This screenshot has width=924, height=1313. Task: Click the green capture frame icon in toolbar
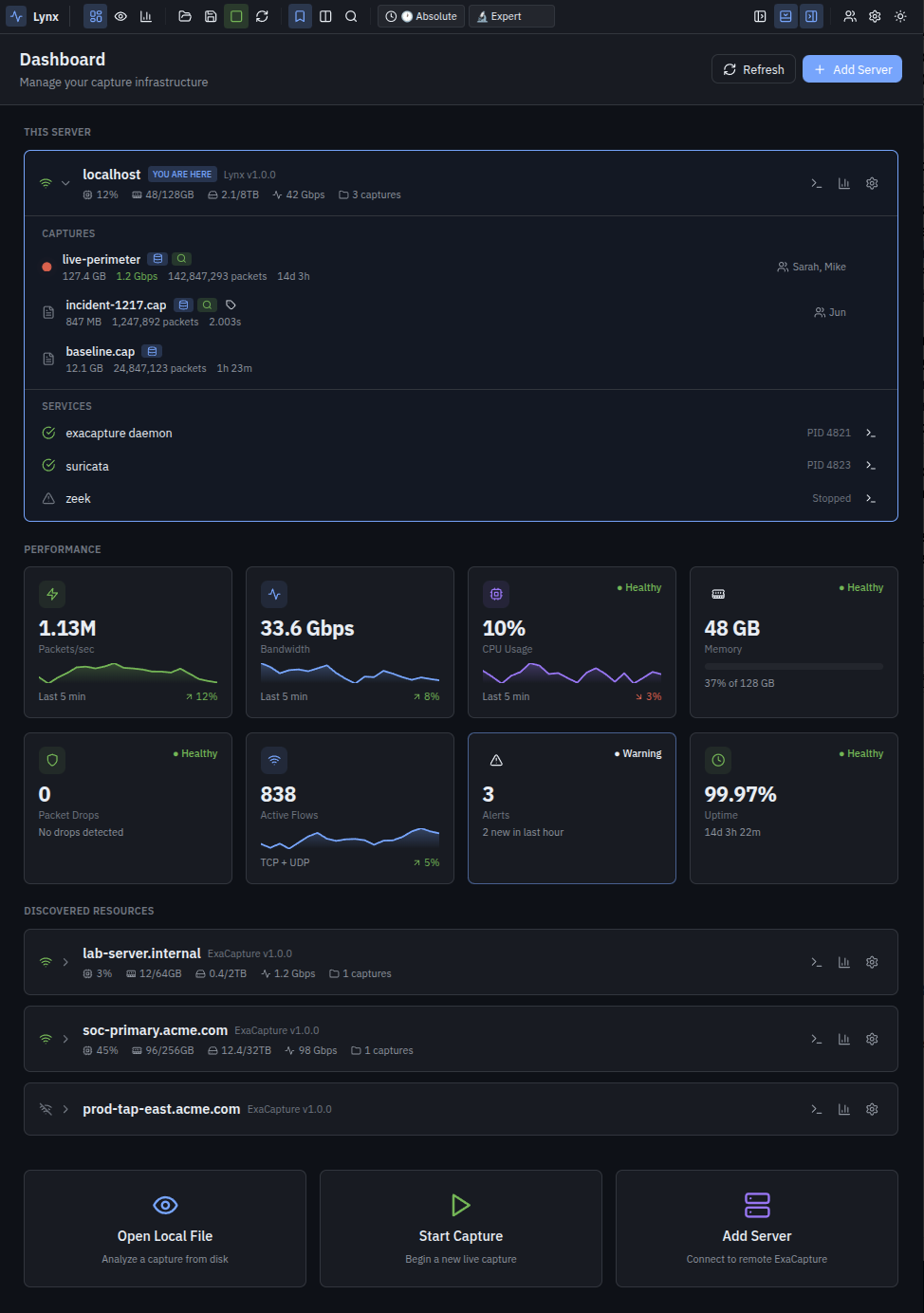click(235, 16)
